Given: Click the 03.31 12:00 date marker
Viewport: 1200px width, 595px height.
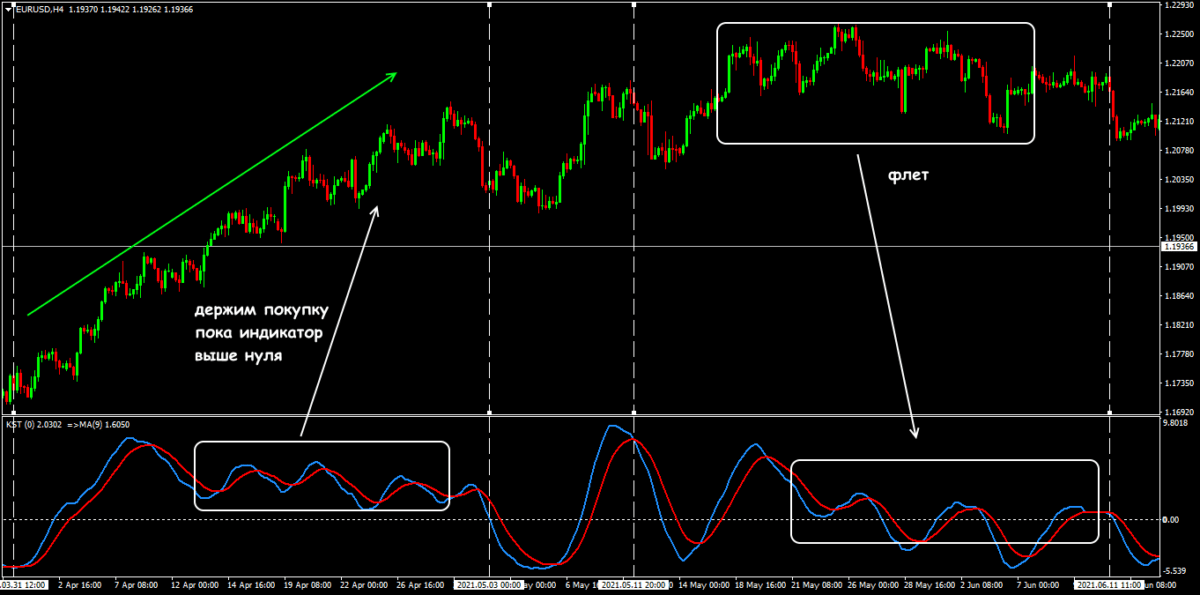Looking at the screenshot, I should click(20, 584).
